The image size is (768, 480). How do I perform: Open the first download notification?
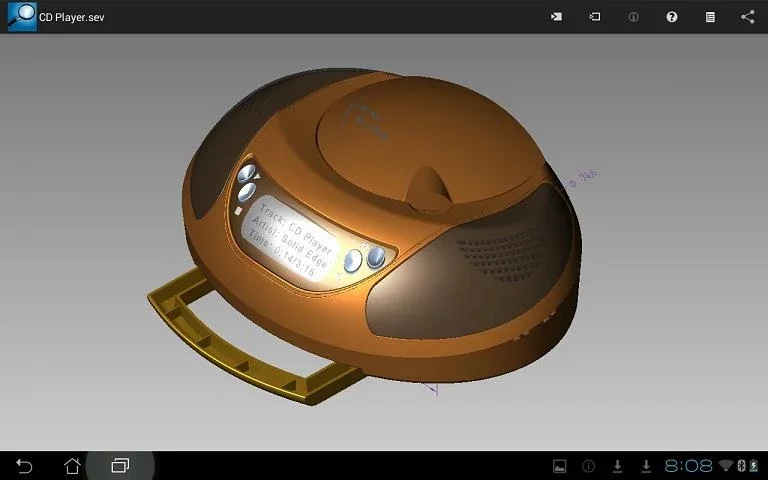(618, 466)
